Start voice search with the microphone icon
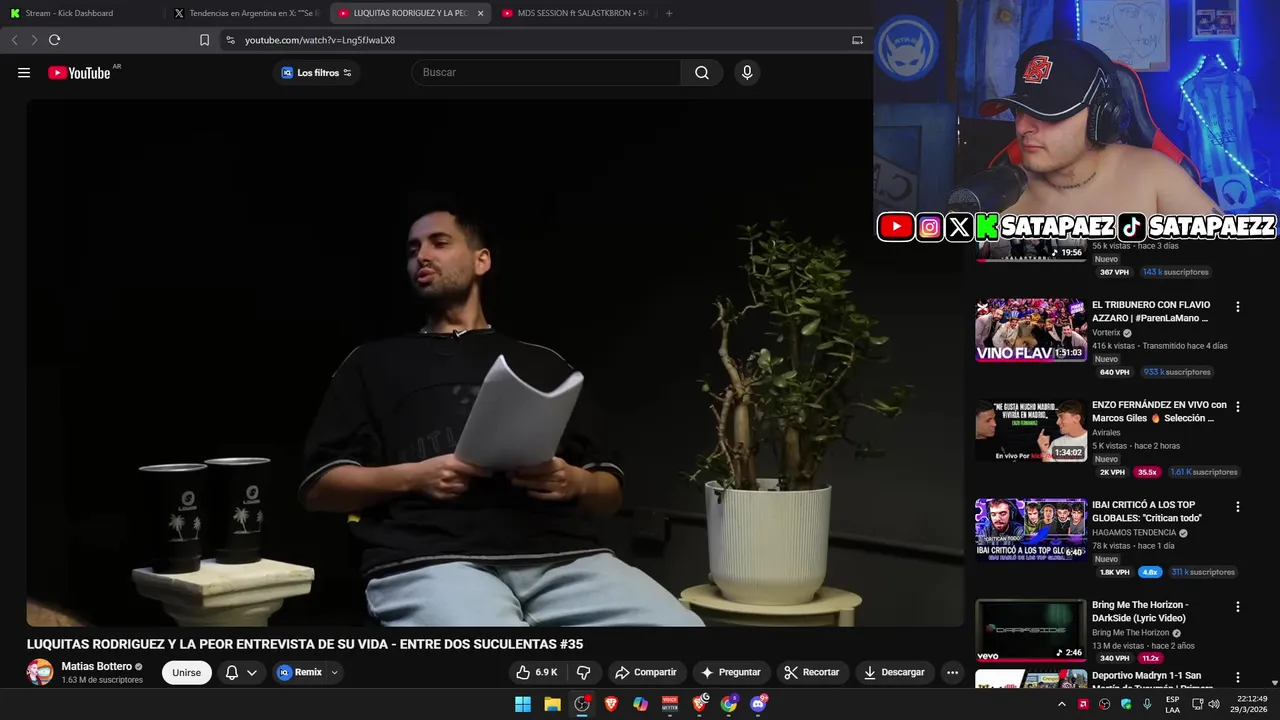 [x=746, y=72]
